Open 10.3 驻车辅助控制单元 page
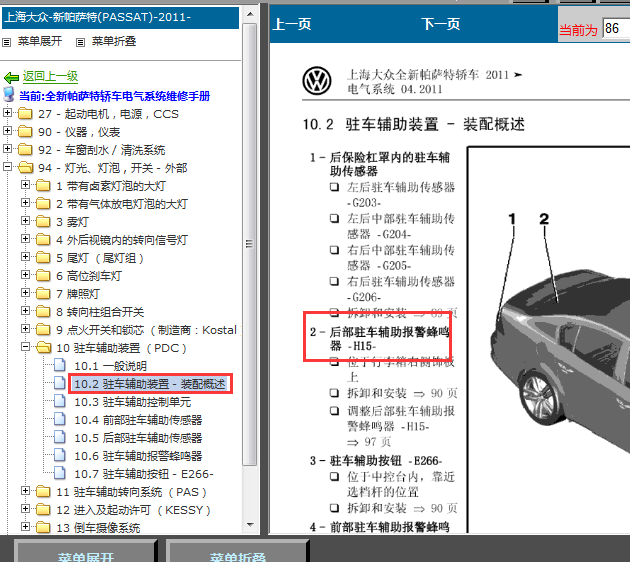This screenshot has width=630, height=562. tap(133, 402)
